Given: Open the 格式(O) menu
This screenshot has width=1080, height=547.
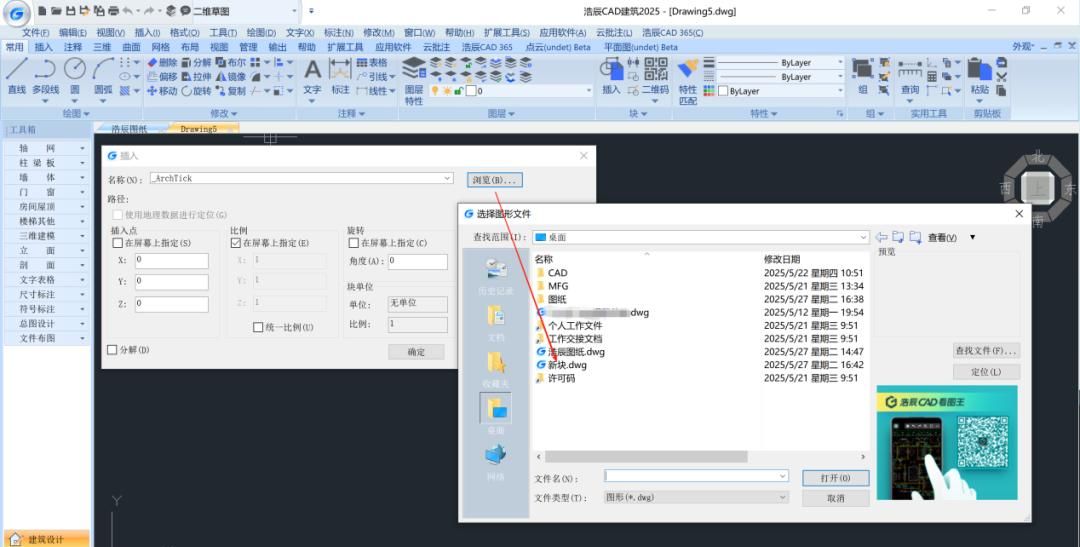Looking at the screenshot, I should pos(184,33).
